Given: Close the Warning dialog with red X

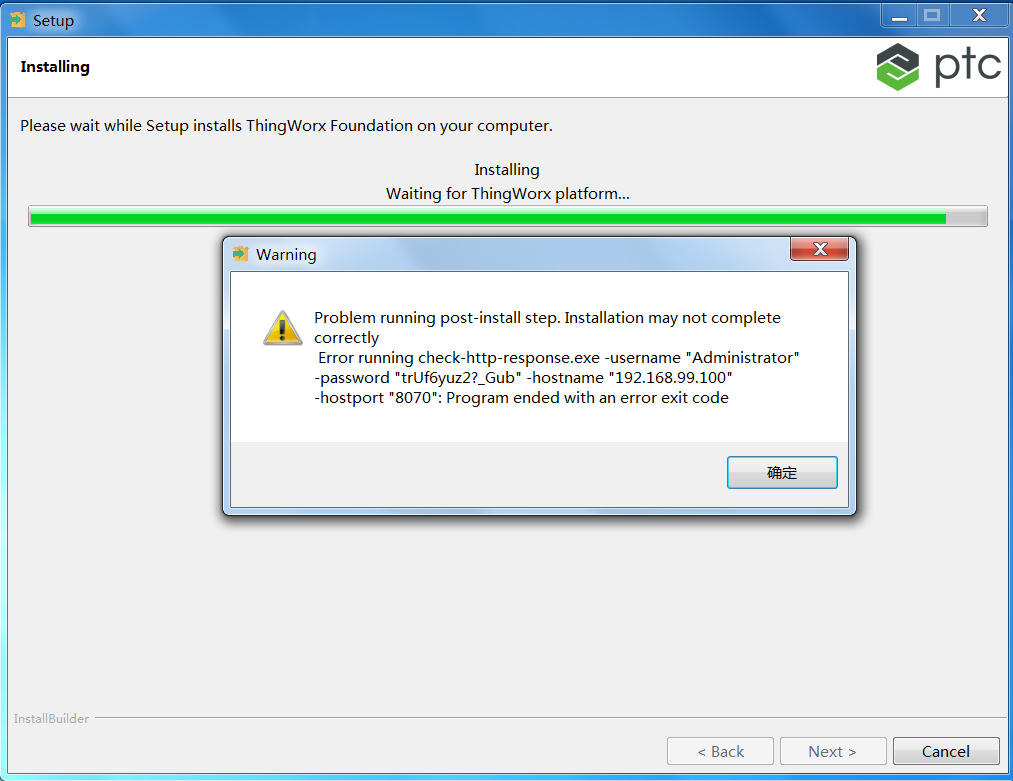Looking at the screenshot, I should click(819, 249).
